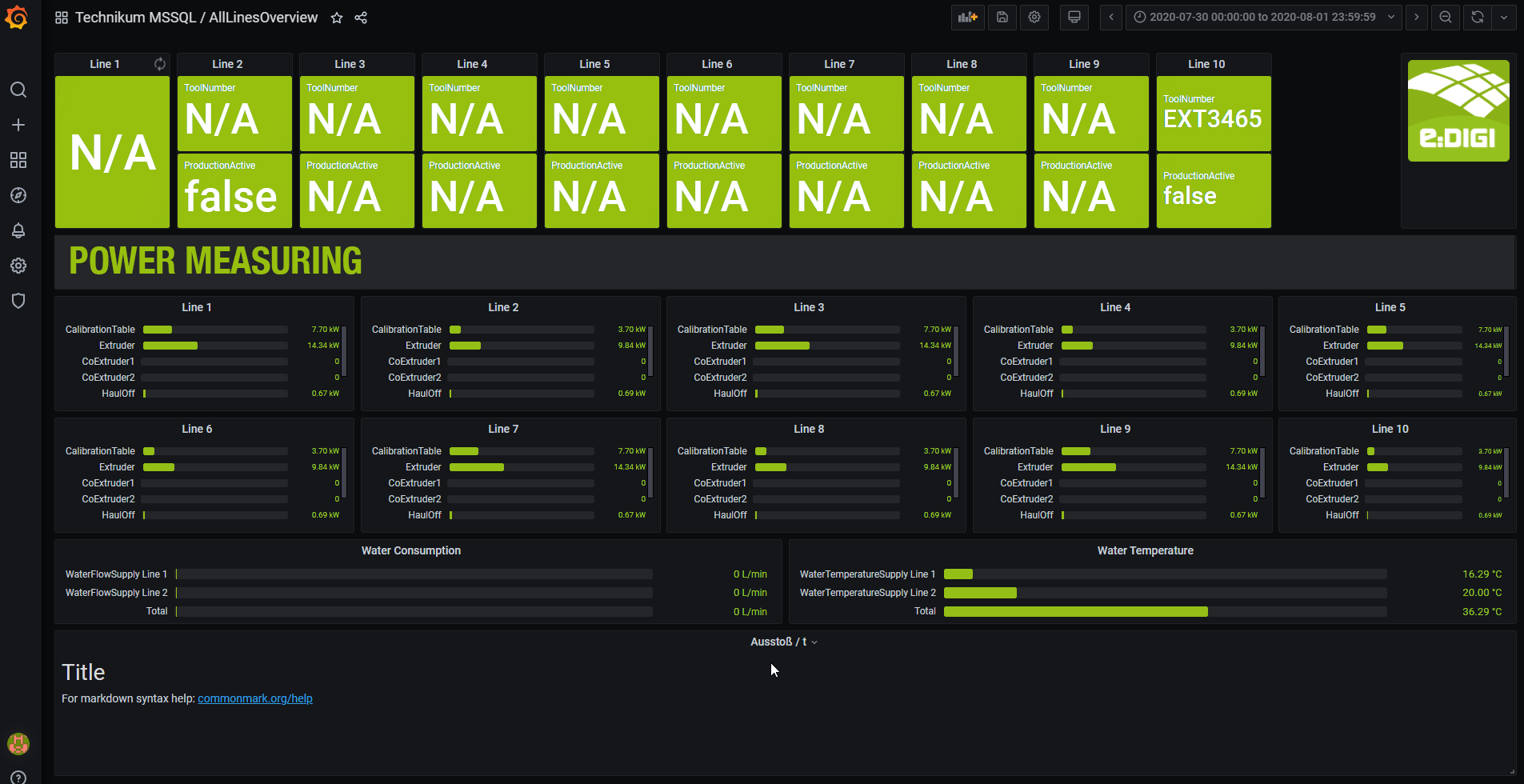Open the Ausstoß / t panel menu
The image size is (1524, 784).
tap(783, 642)
